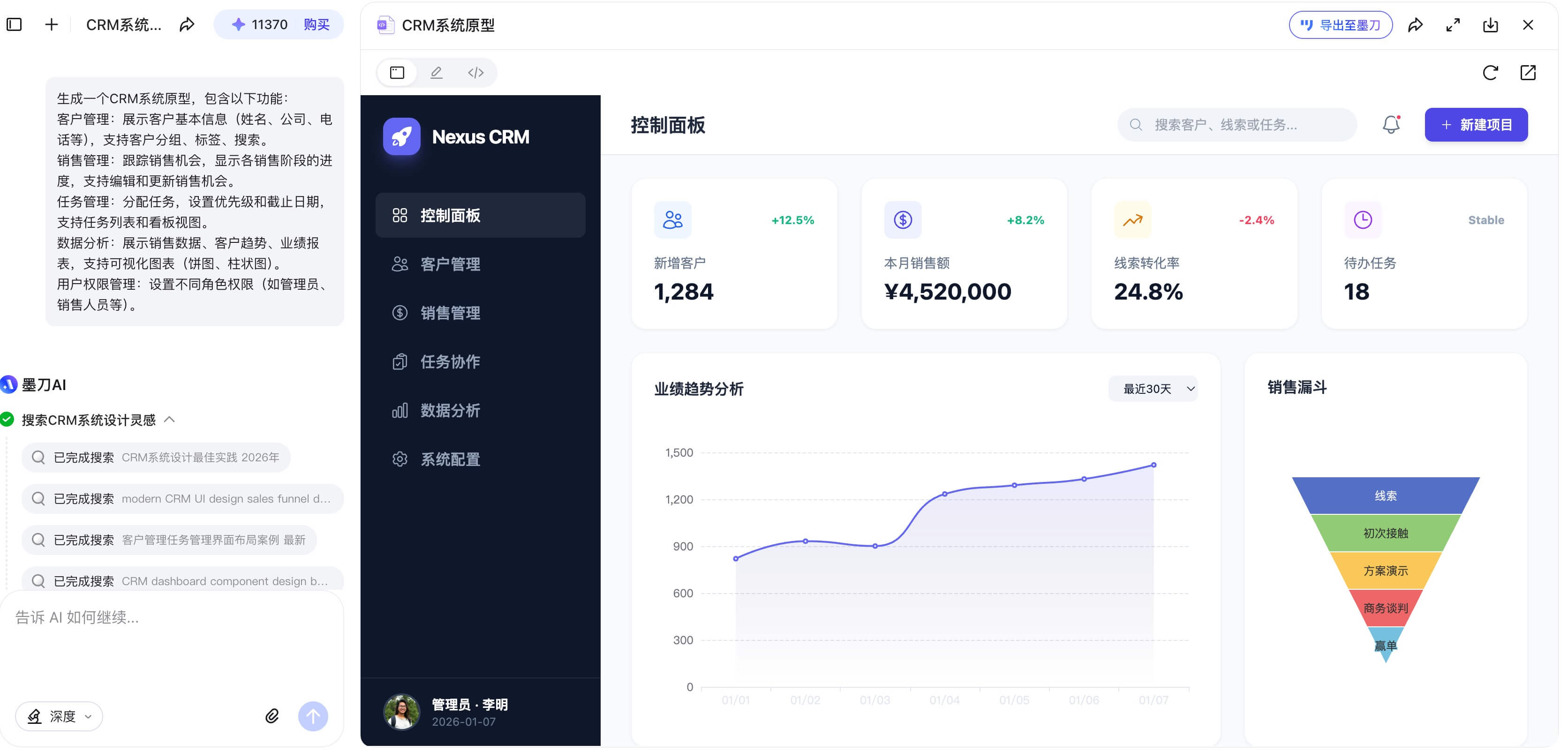
Task: Select the edit pencil mode icon
Action: (437, 73)
